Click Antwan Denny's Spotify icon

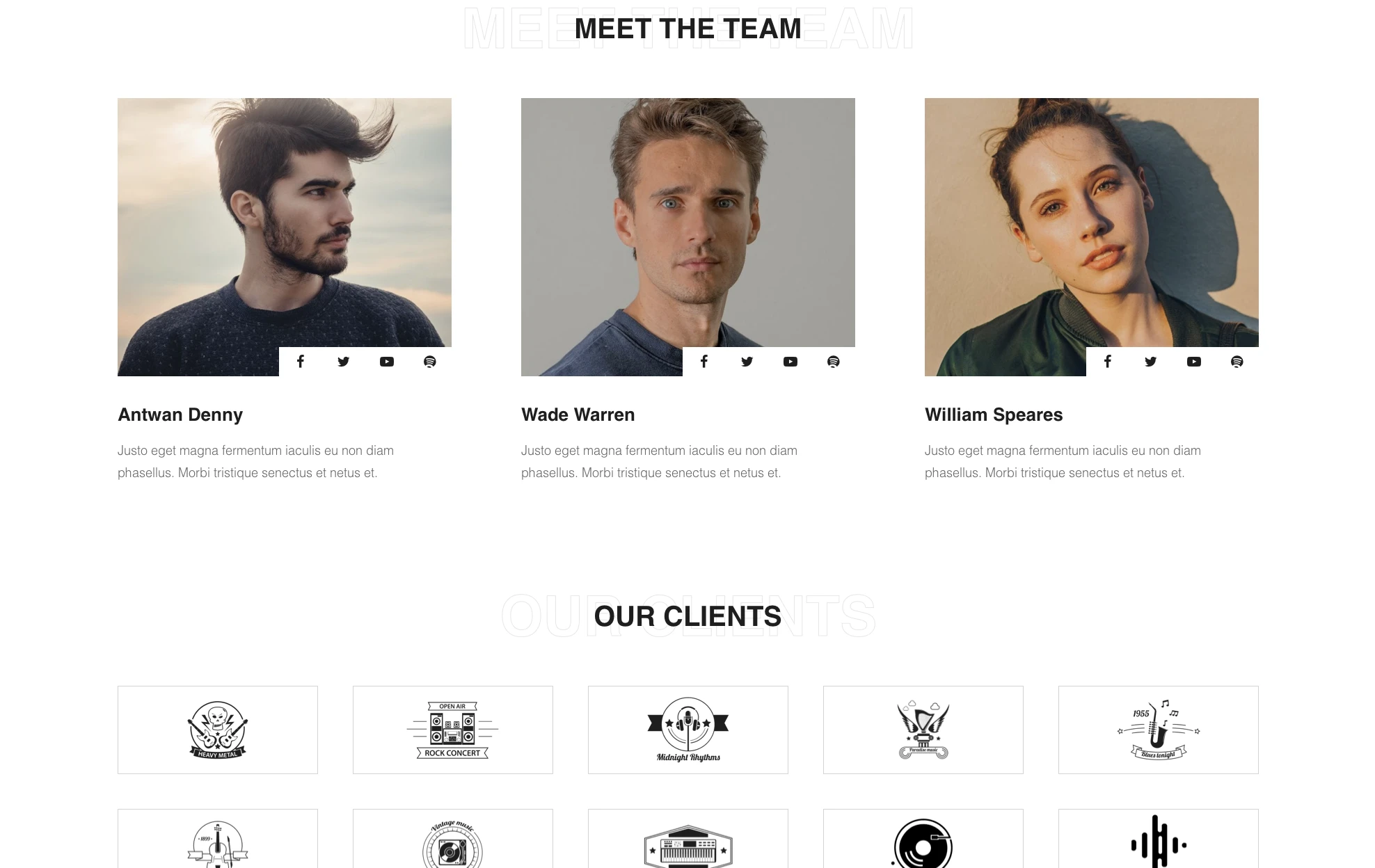click(x=430, y=362)
